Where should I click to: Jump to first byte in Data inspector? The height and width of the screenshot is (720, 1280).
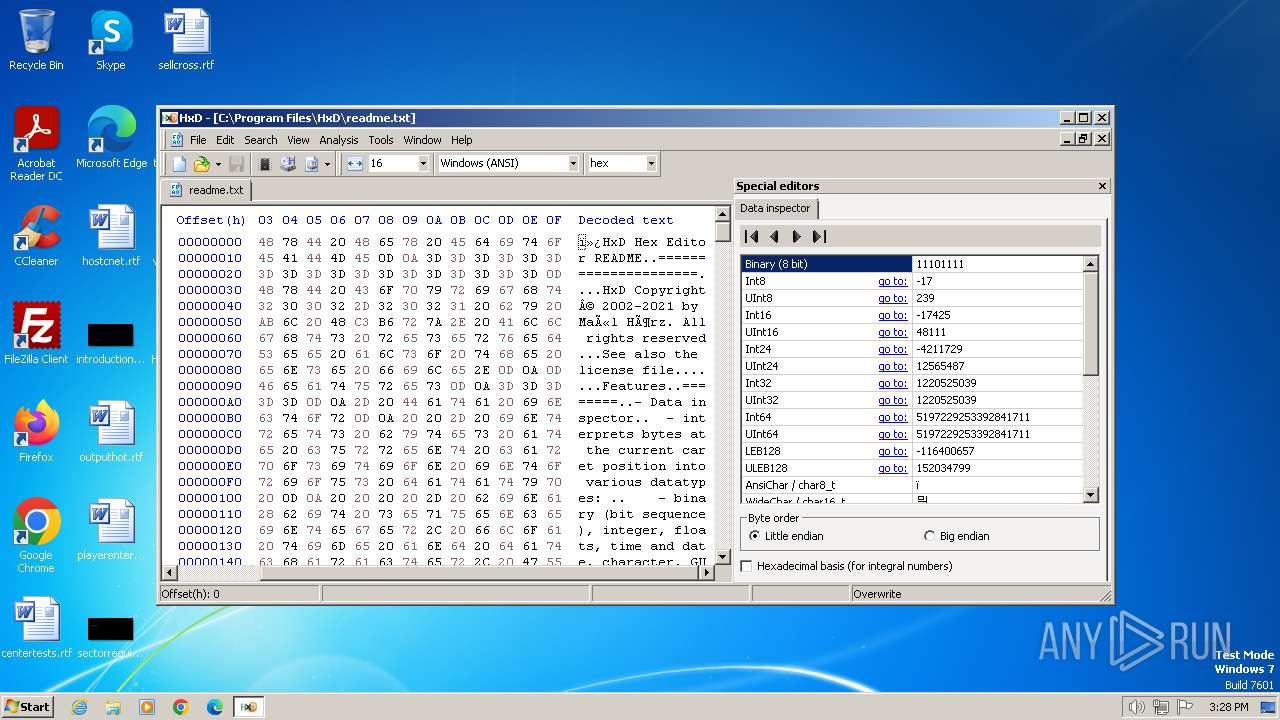point(751,237)
